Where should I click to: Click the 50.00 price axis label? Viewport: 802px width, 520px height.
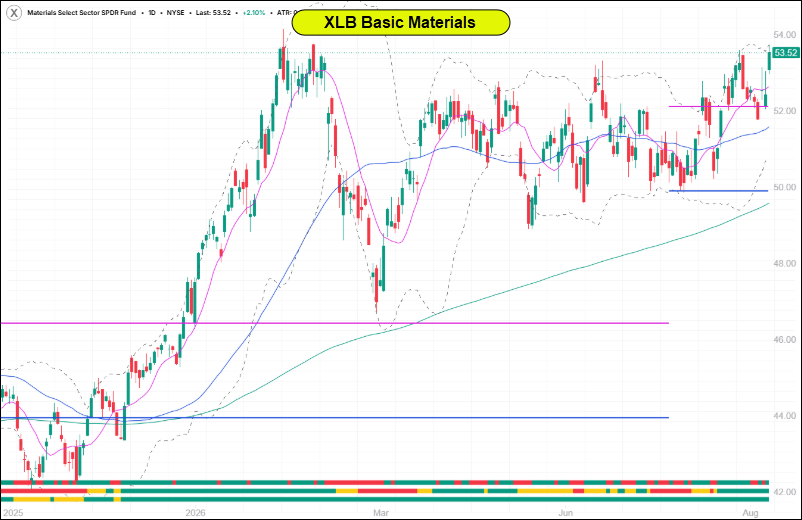(784, 187)
